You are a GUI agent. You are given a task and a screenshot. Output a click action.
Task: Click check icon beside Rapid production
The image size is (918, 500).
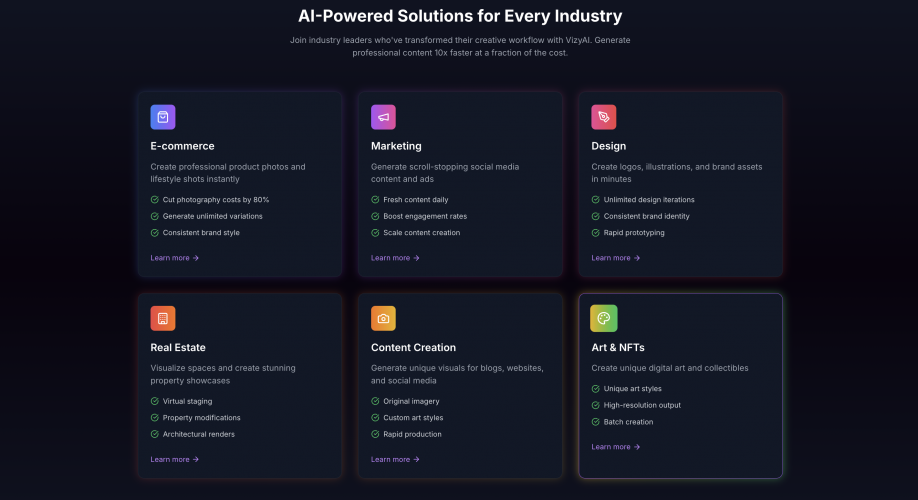pos(375,434)
